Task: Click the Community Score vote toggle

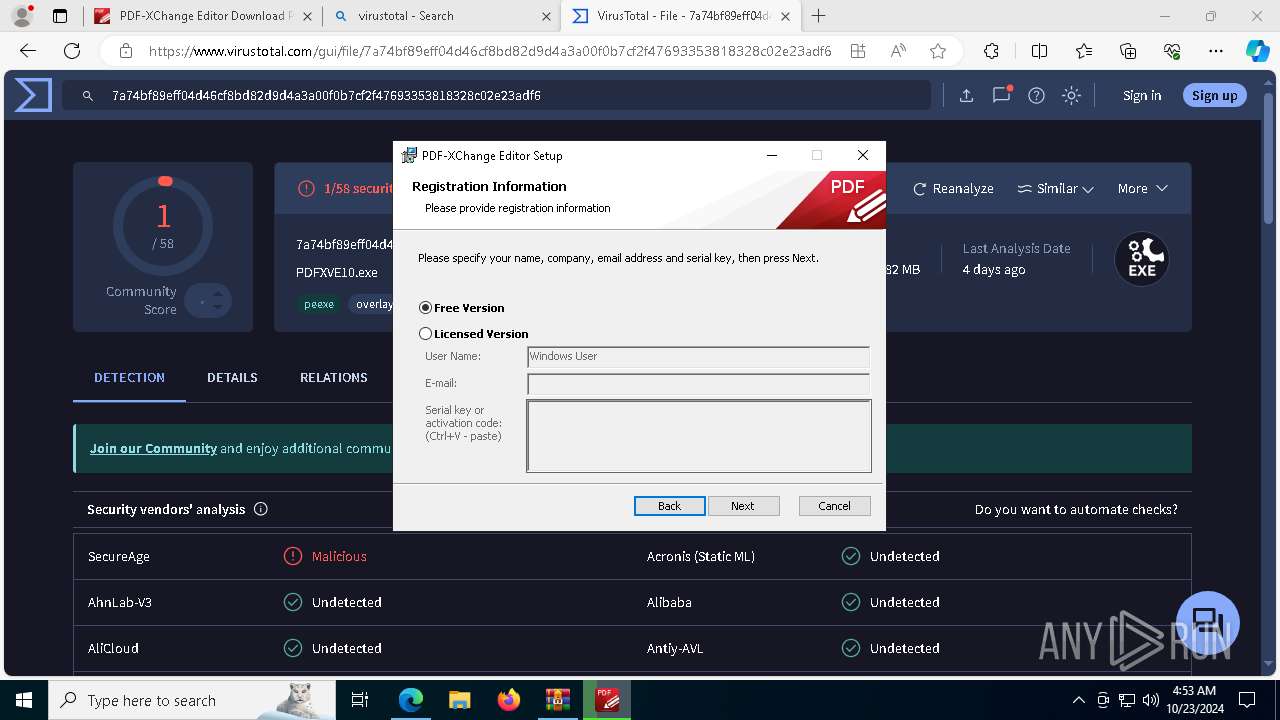Action: (x=208, y=301)
